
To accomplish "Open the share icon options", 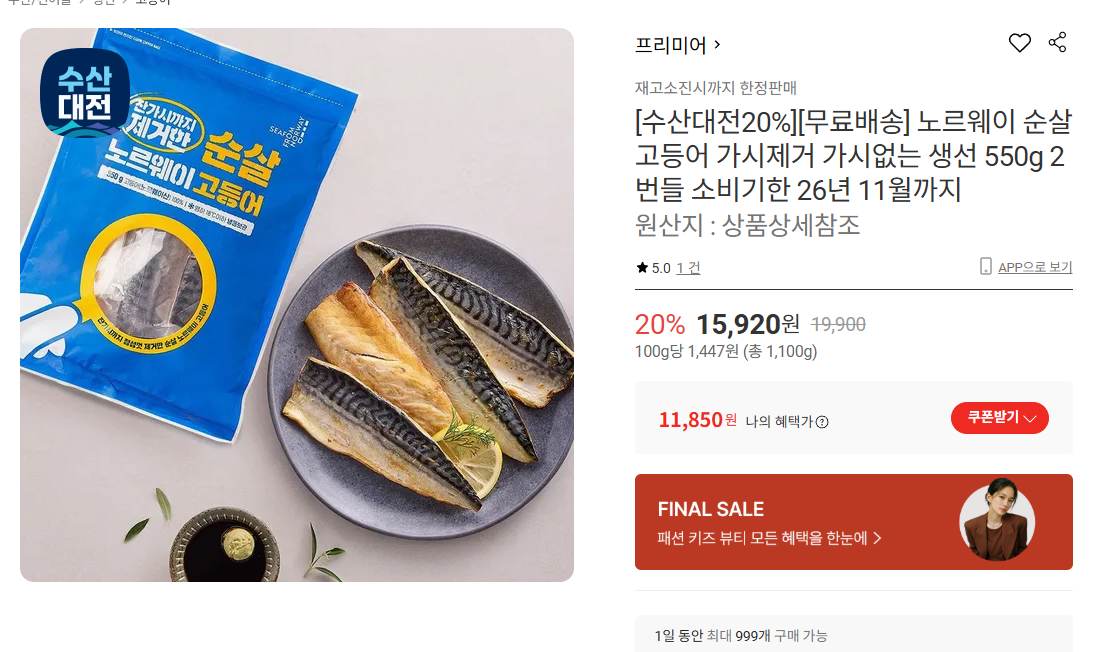I will coord(1057,42).
